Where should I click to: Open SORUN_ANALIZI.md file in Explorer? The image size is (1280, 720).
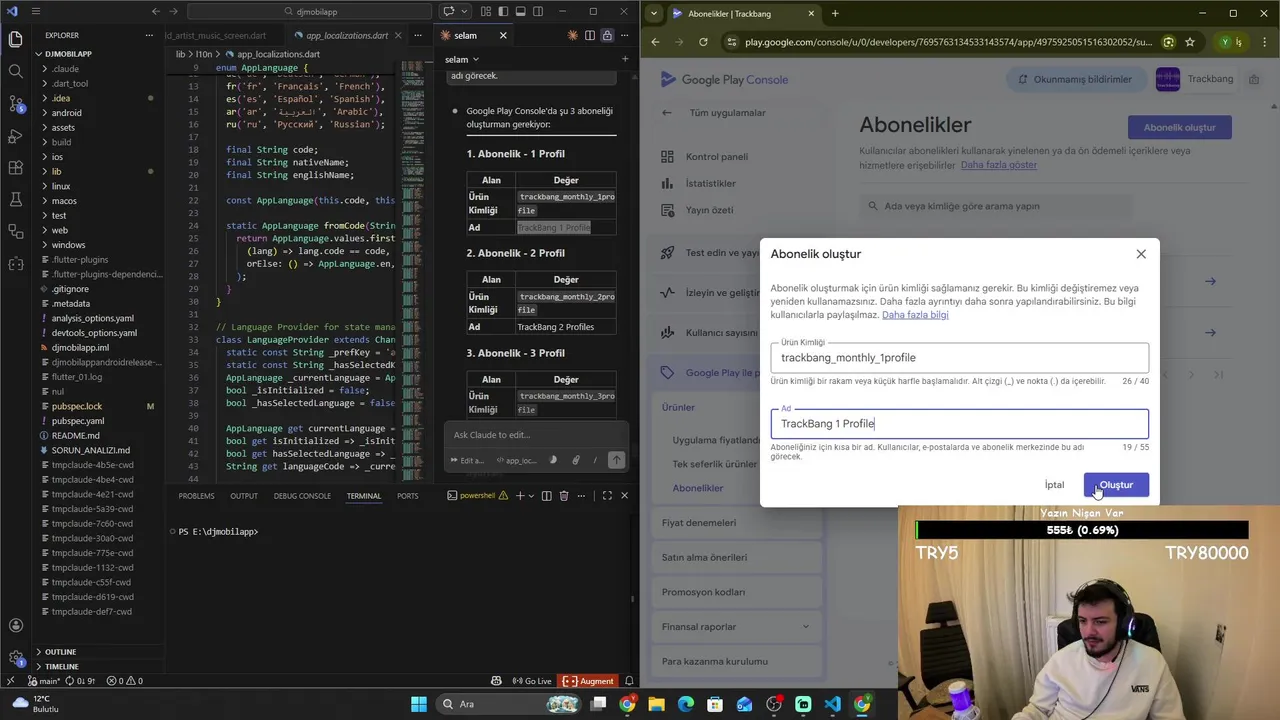coord(91,450)
